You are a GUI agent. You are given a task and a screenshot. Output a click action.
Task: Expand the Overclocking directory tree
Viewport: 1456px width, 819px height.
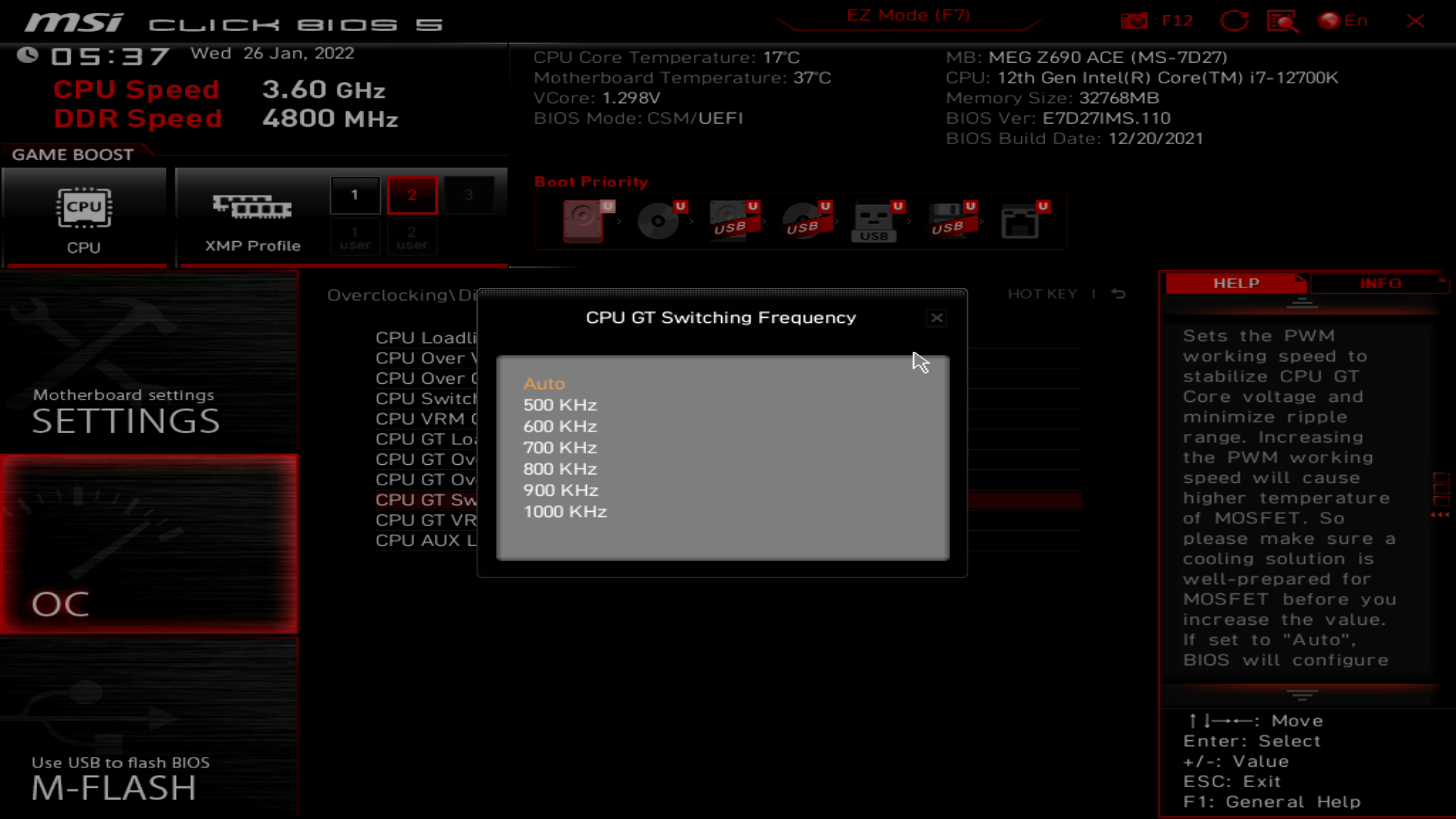[383, 294]
